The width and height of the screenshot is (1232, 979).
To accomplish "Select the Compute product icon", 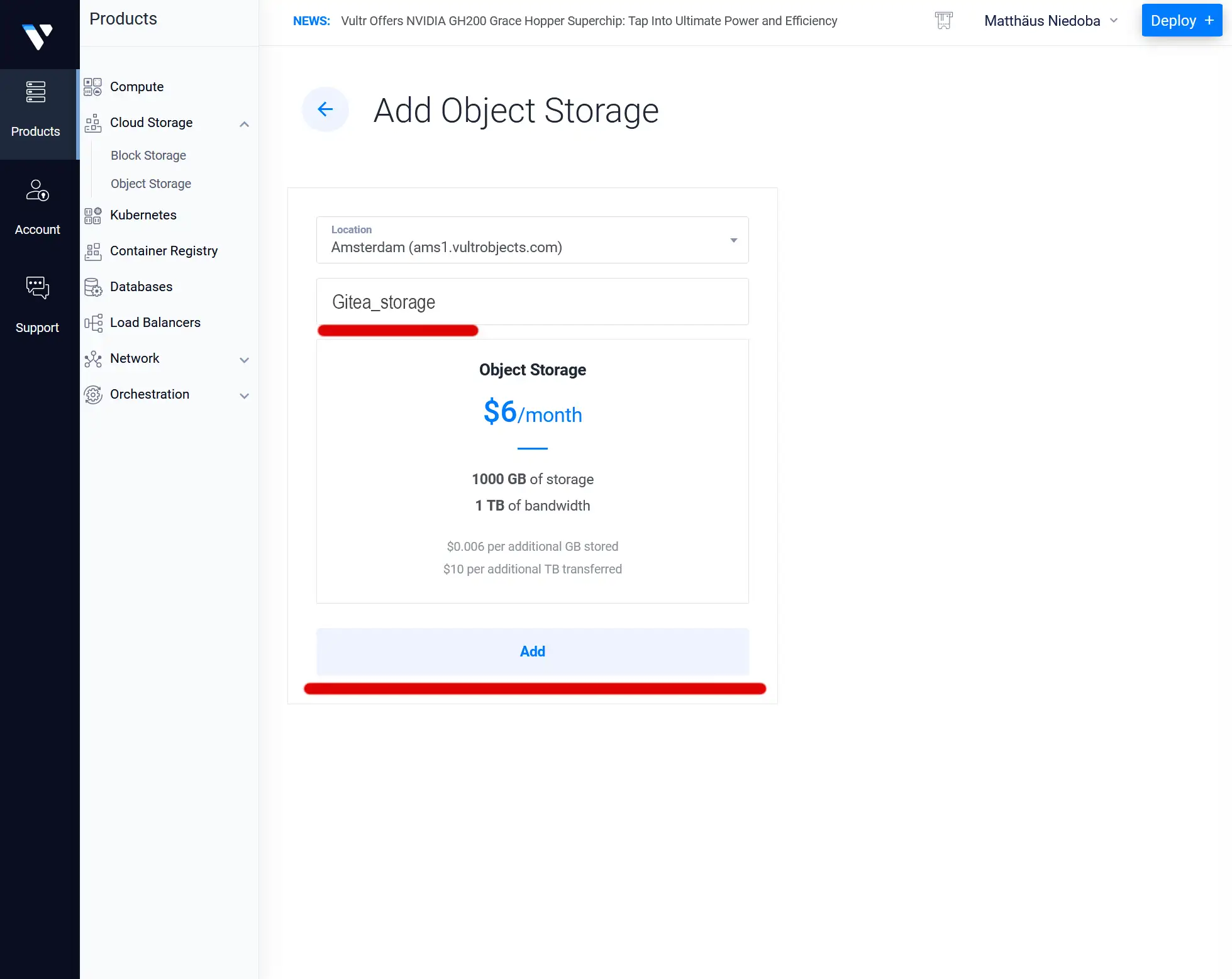I will point(92,87).
